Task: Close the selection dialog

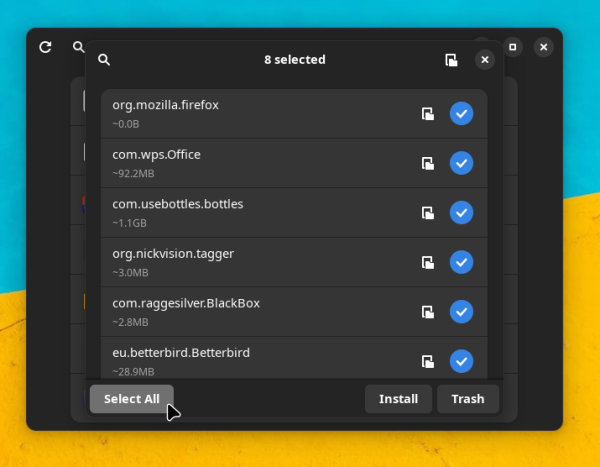Action: point(485,60)
